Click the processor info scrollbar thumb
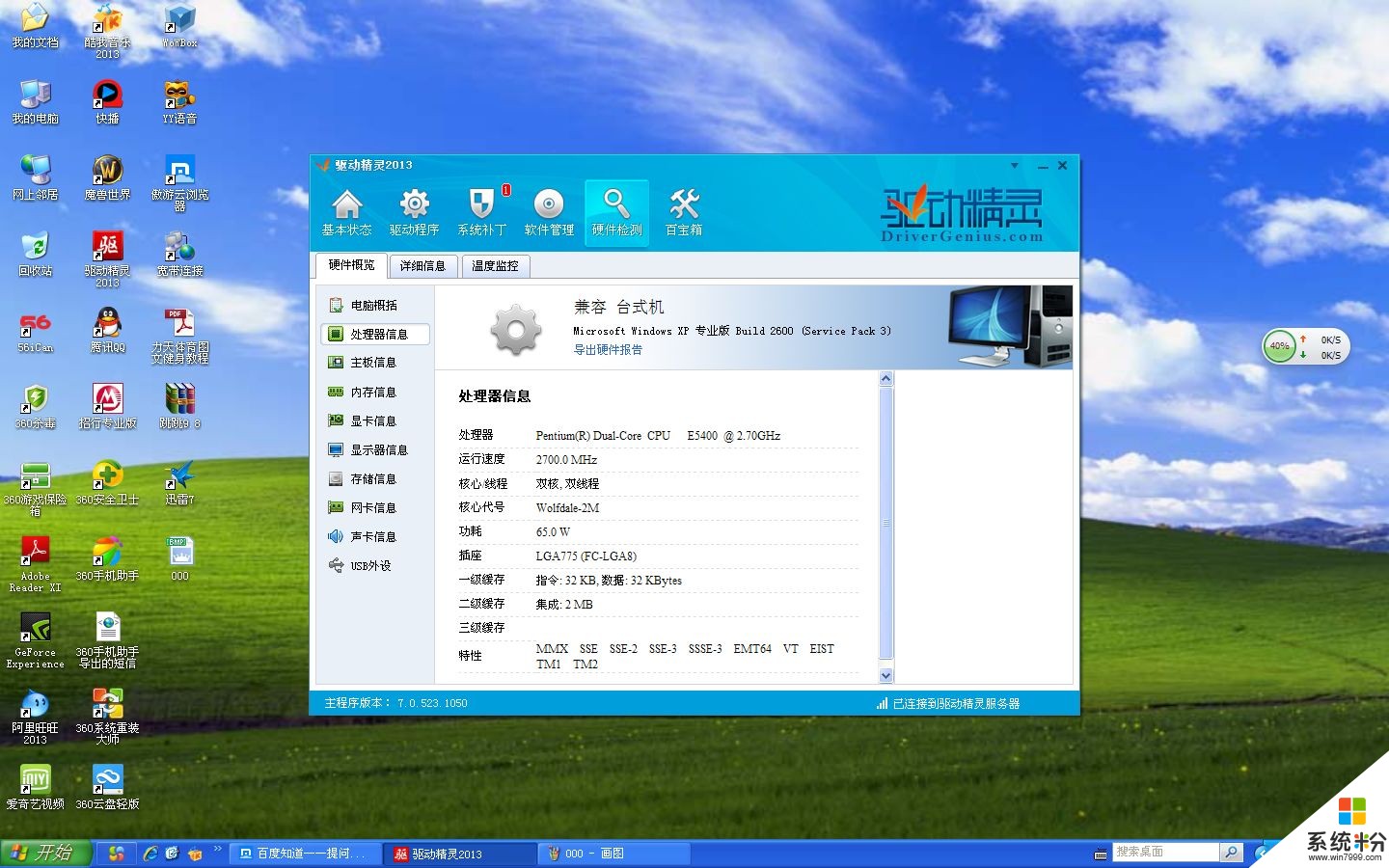 click(x=886, y=524)
